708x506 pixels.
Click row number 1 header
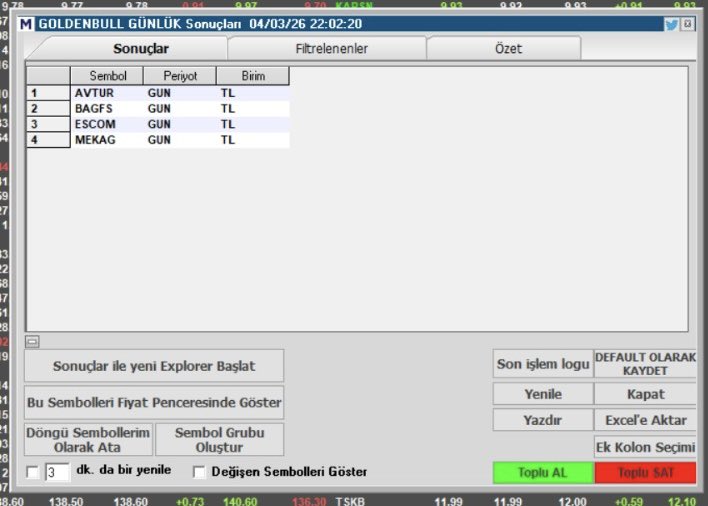(48, 93)
